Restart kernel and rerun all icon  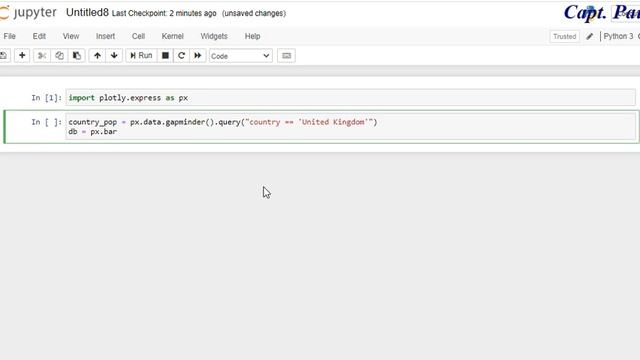point(198,56)
